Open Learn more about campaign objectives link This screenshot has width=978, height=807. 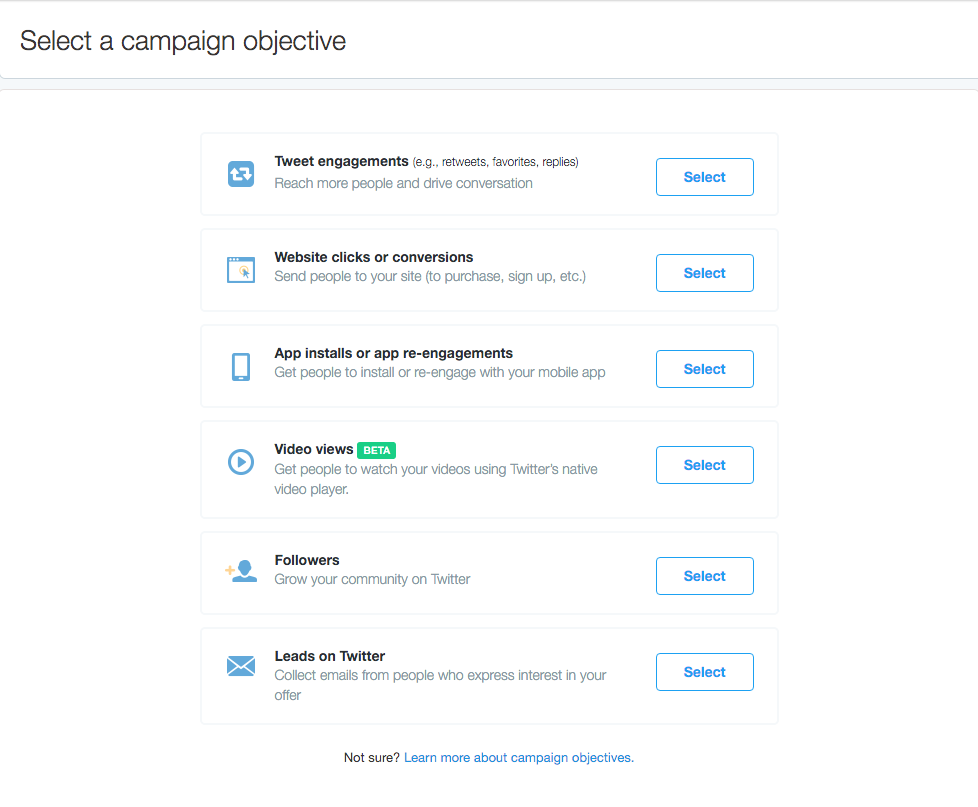click(x=519, y=758)
